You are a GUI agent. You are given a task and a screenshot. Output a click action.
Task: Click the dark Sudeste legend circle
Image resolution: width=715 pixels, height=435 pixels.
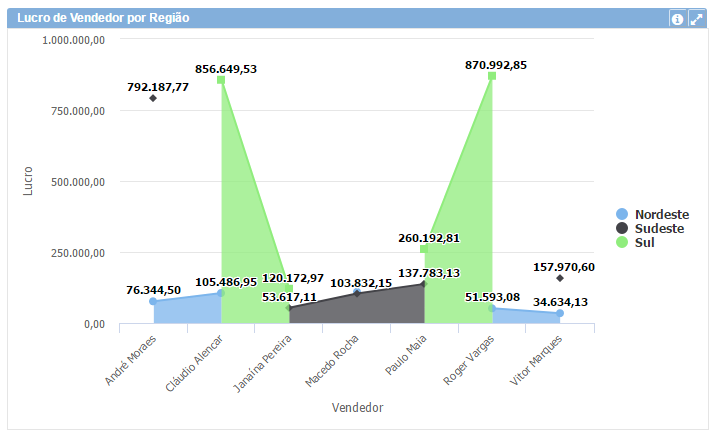coord(622,228)
